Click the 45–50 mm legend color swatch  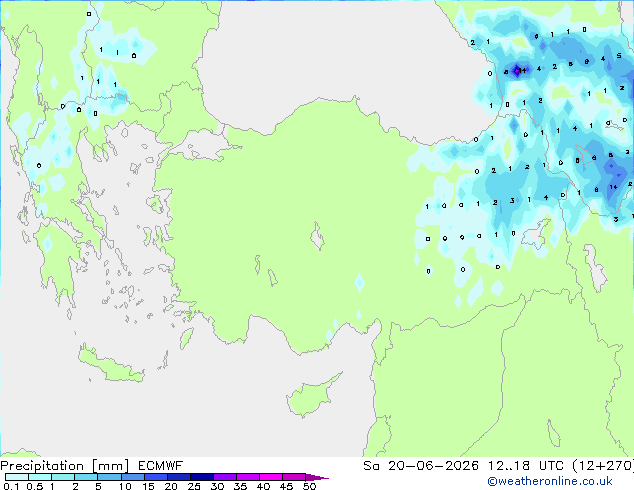[294, 477]
